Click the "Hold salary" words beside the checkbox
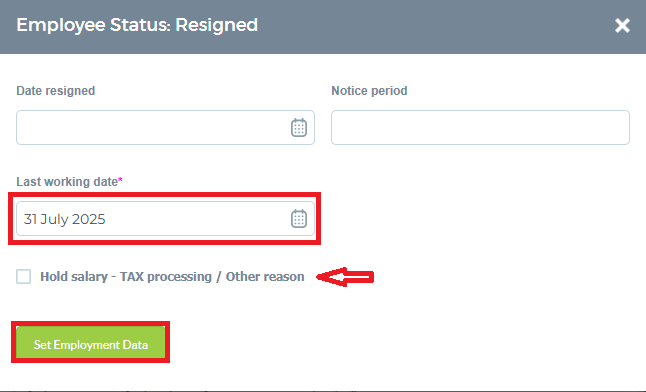The height and width of the screenshot is (392, 646). pos(74,277)
